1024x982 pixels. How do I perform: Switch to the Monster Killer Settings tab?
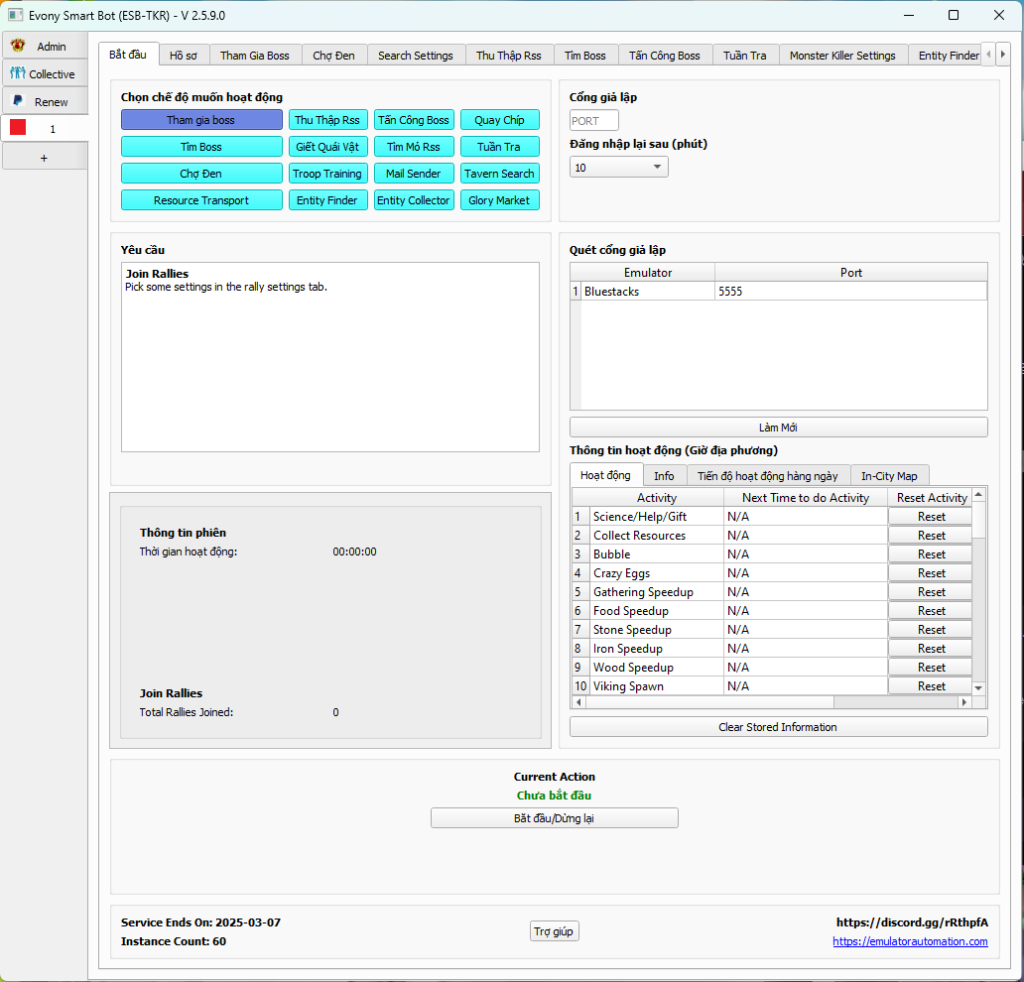pyautogui.click(x=842, y=56)
